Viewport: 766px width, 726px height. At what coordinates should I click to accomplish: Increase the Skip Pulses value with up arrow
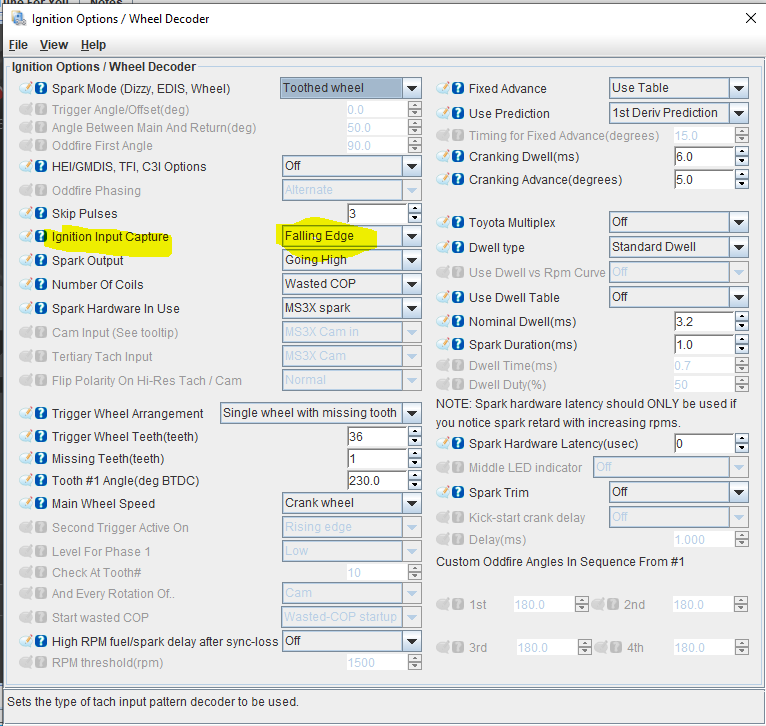414,208
